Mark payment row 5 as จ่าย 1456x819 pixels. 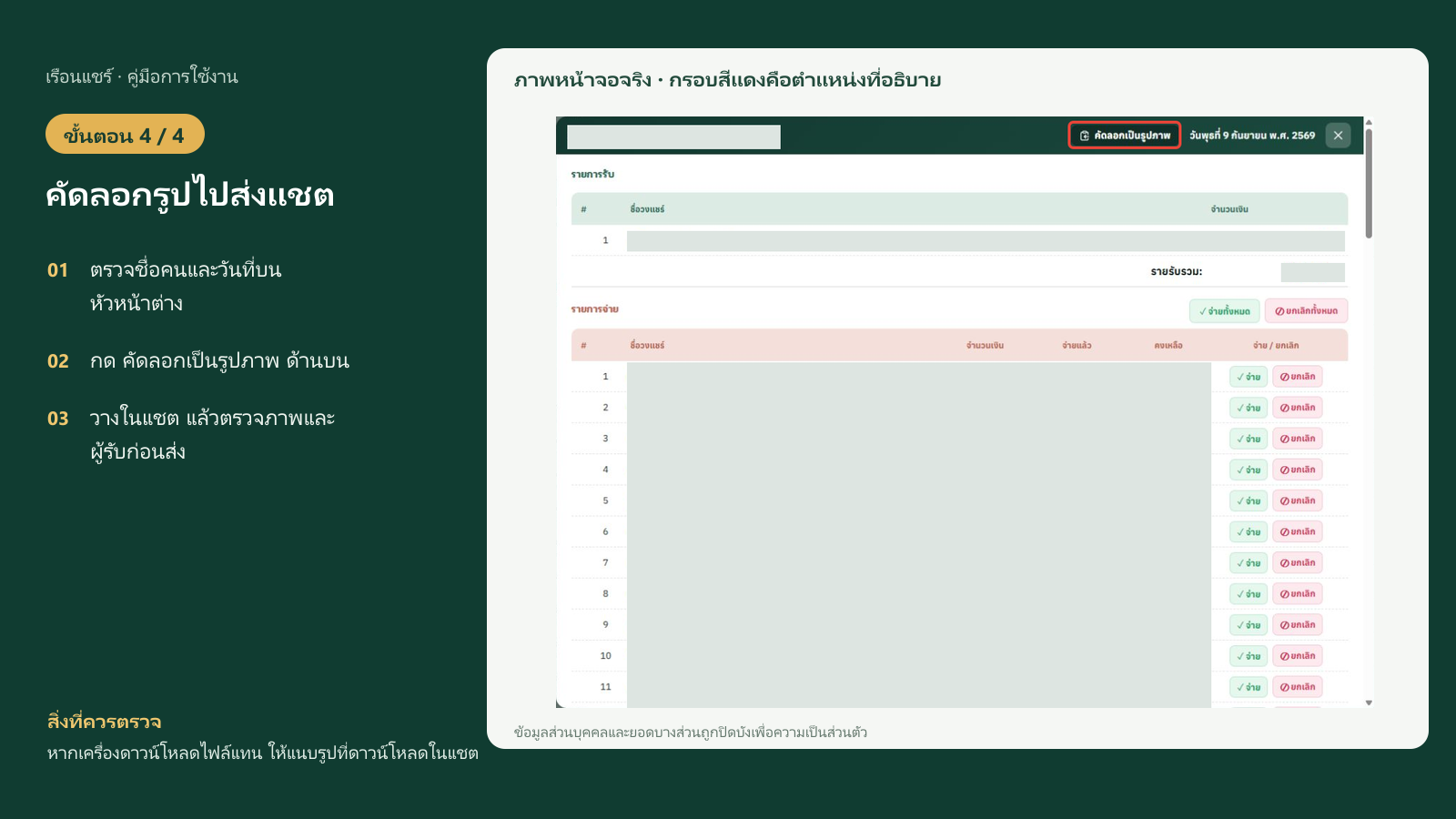coord(1249,500)
